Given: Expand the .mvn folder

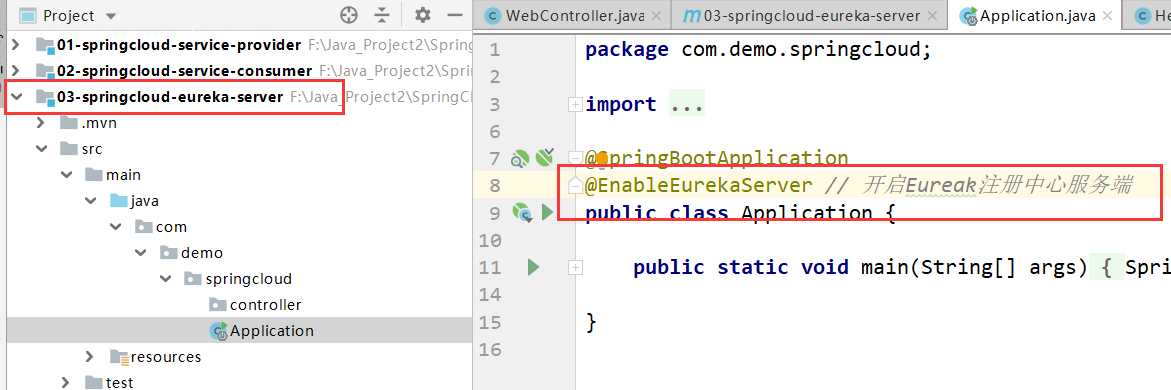Looking at the screenshot, I should (x=41, y=123).
